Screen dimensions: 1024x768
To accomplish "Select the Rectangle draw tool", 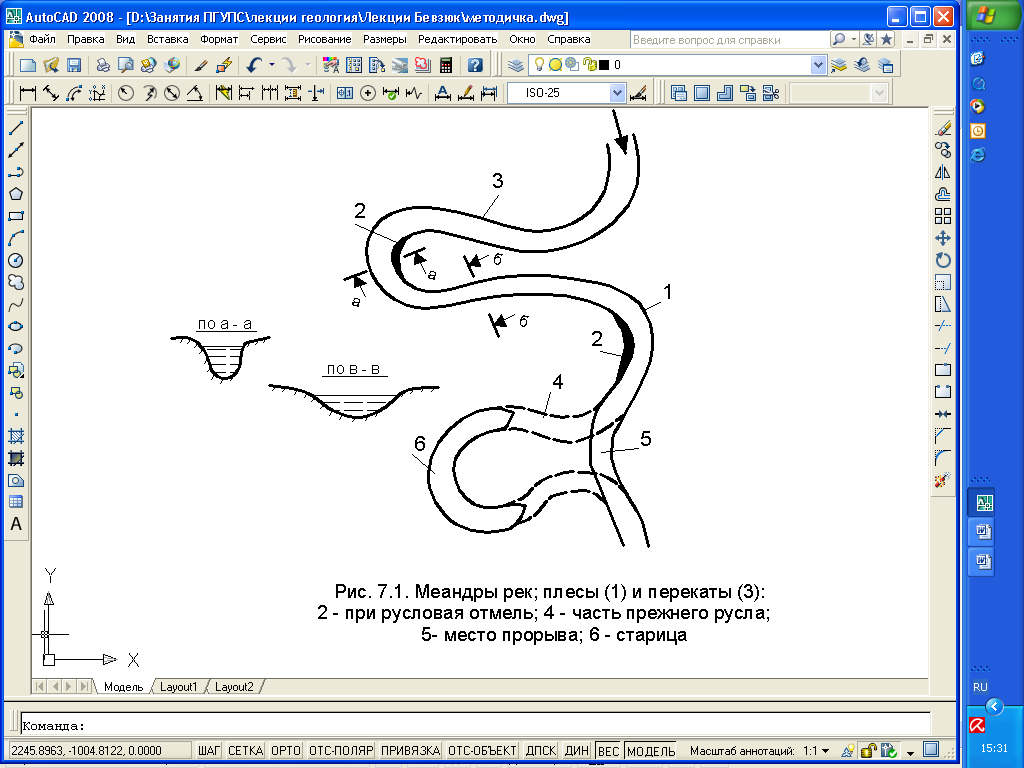I will pos(16,216).
